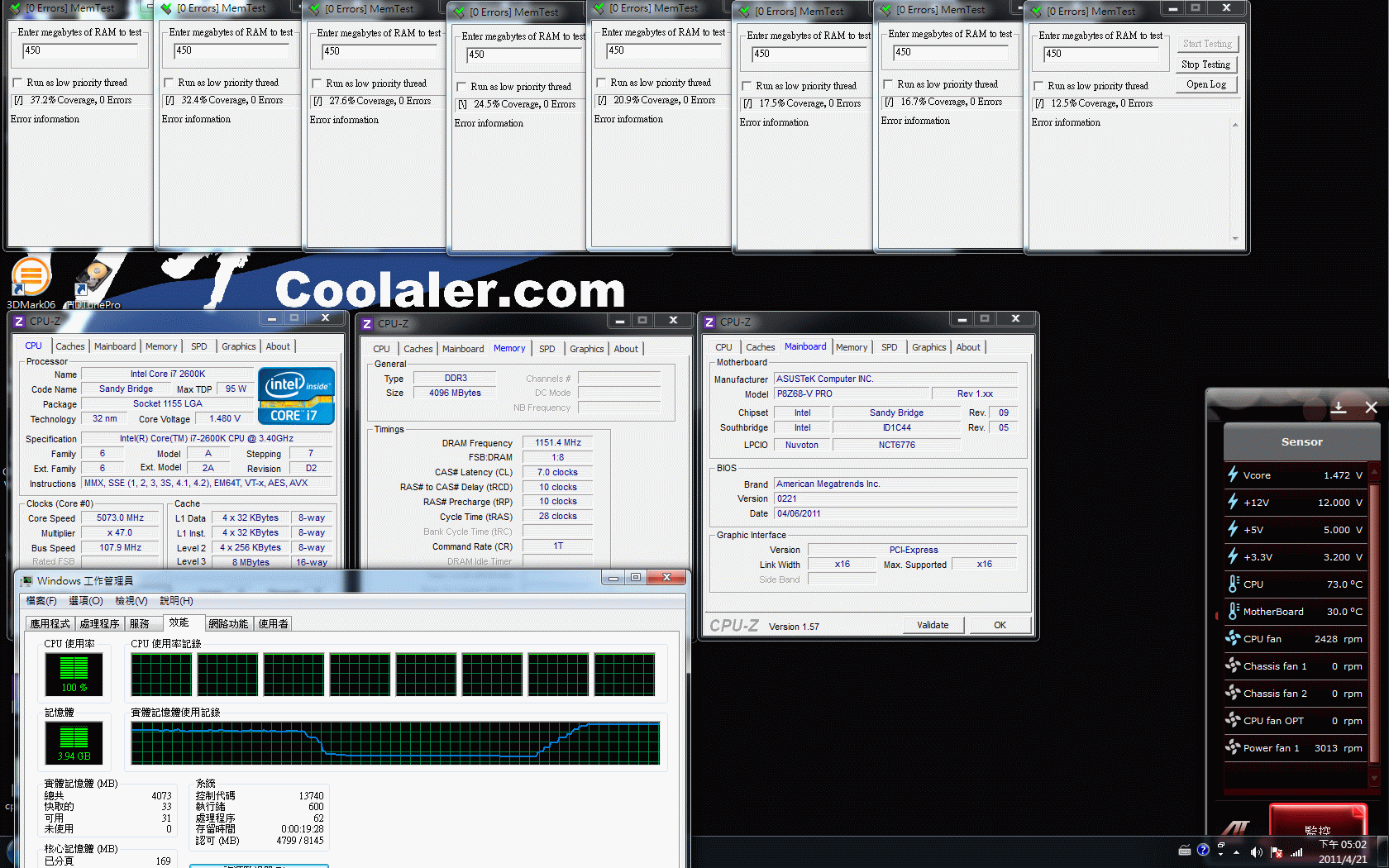Click the RAM megabytes field in the 12.5% coverage MemTest
The height and width of the screenshot is (868, 1389).
(x=1101, y=55)
